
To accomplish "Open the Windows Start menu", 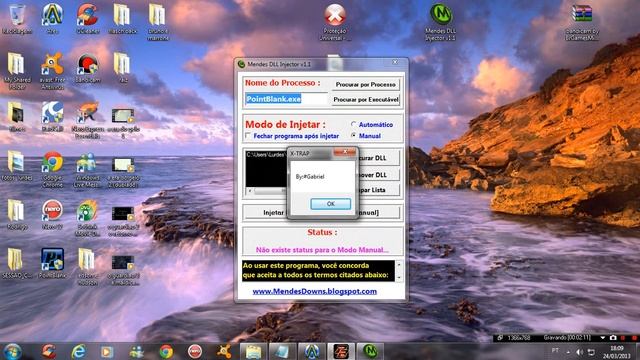I will (x=12, y=351).
